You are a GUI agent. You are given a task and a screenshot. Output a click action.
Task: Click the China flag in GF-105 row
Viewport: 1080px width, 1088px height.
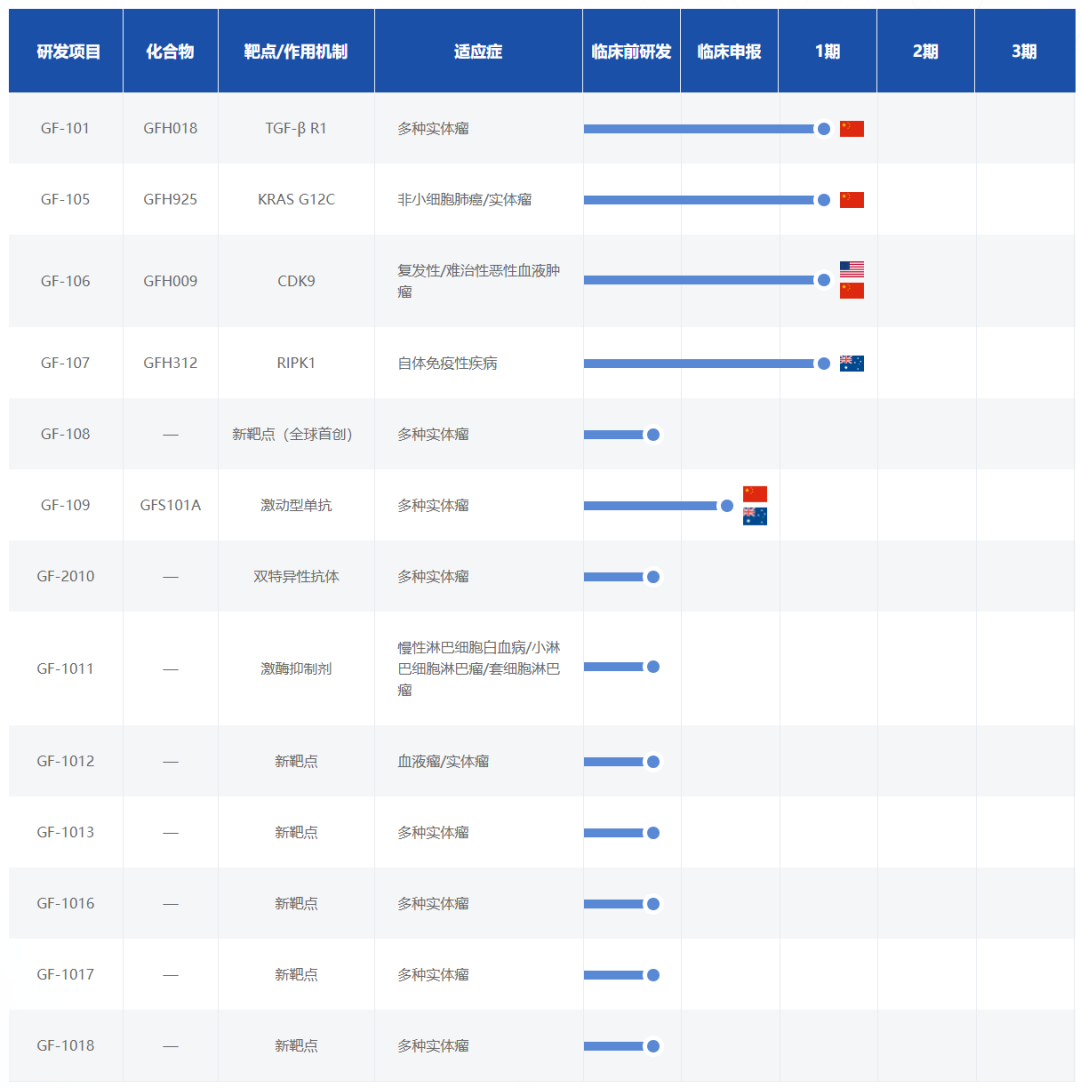(852, 200)
